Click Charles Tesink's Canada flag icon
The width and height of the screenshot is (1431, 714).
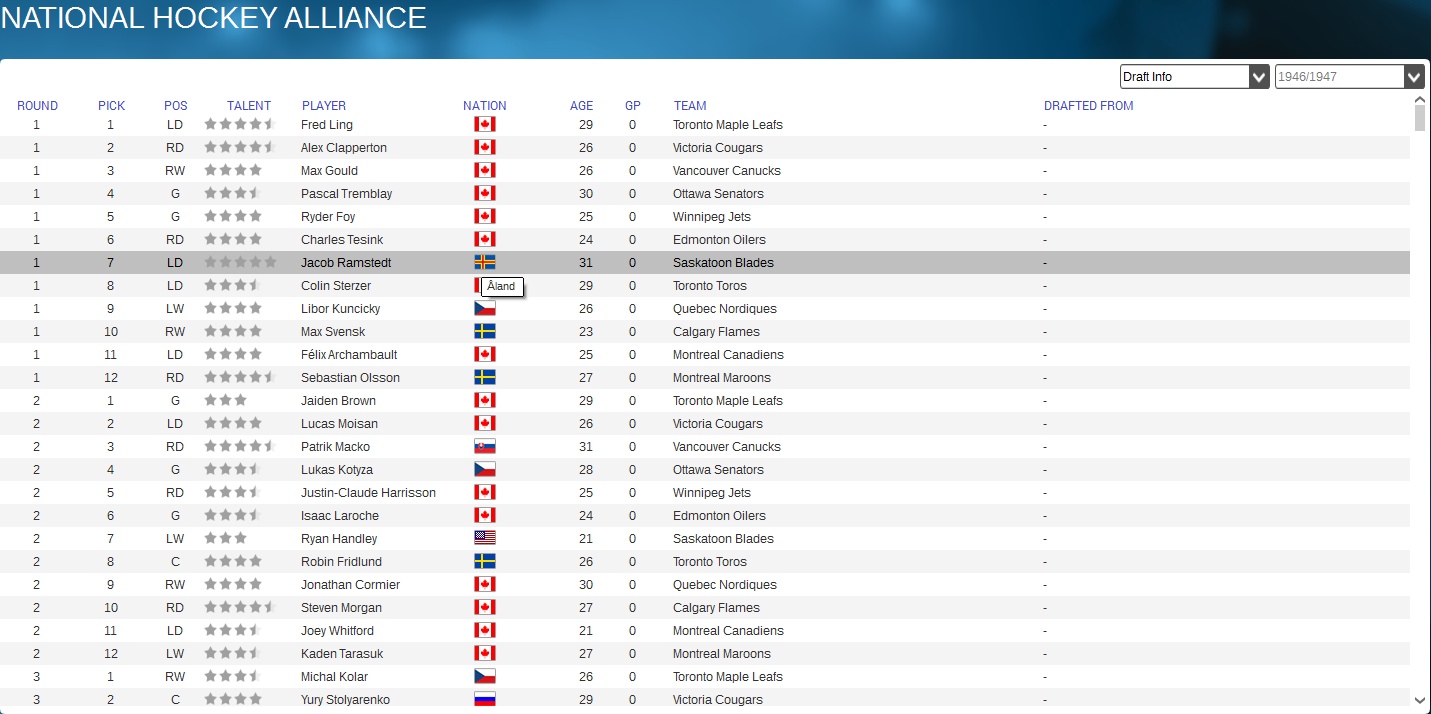[x=485, y=240]
